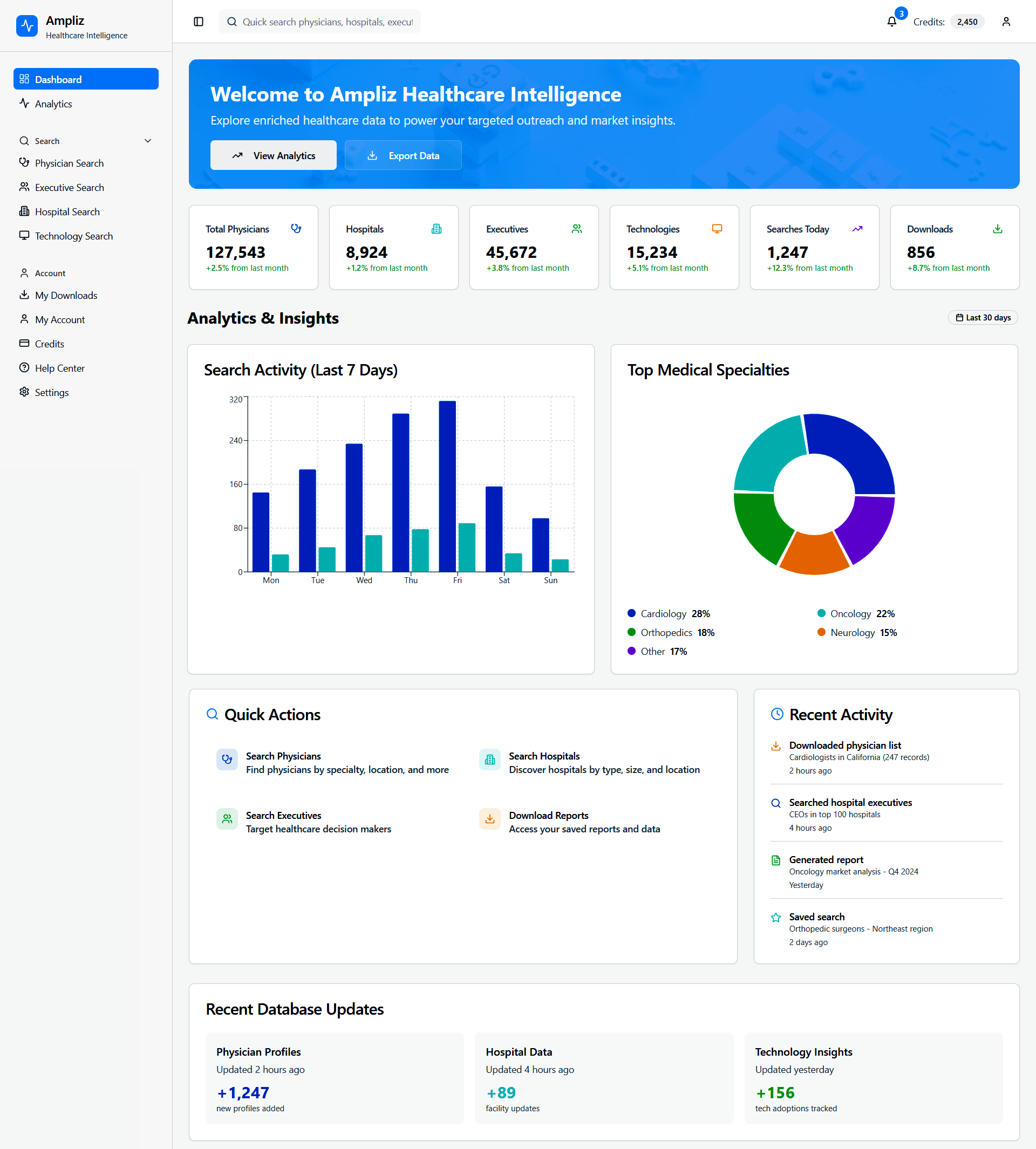Open Hospital Search in the sidebar
The height and width of the screenshot is (1149, 1036).
[67, 211]
